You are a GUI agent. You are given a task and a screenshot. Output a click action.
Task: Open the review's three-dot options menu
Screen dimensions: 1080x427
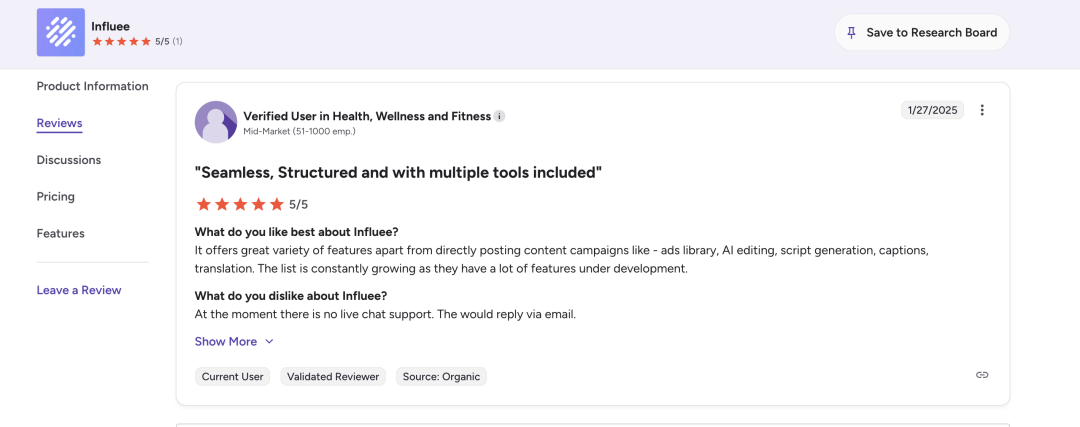[982, 110]
